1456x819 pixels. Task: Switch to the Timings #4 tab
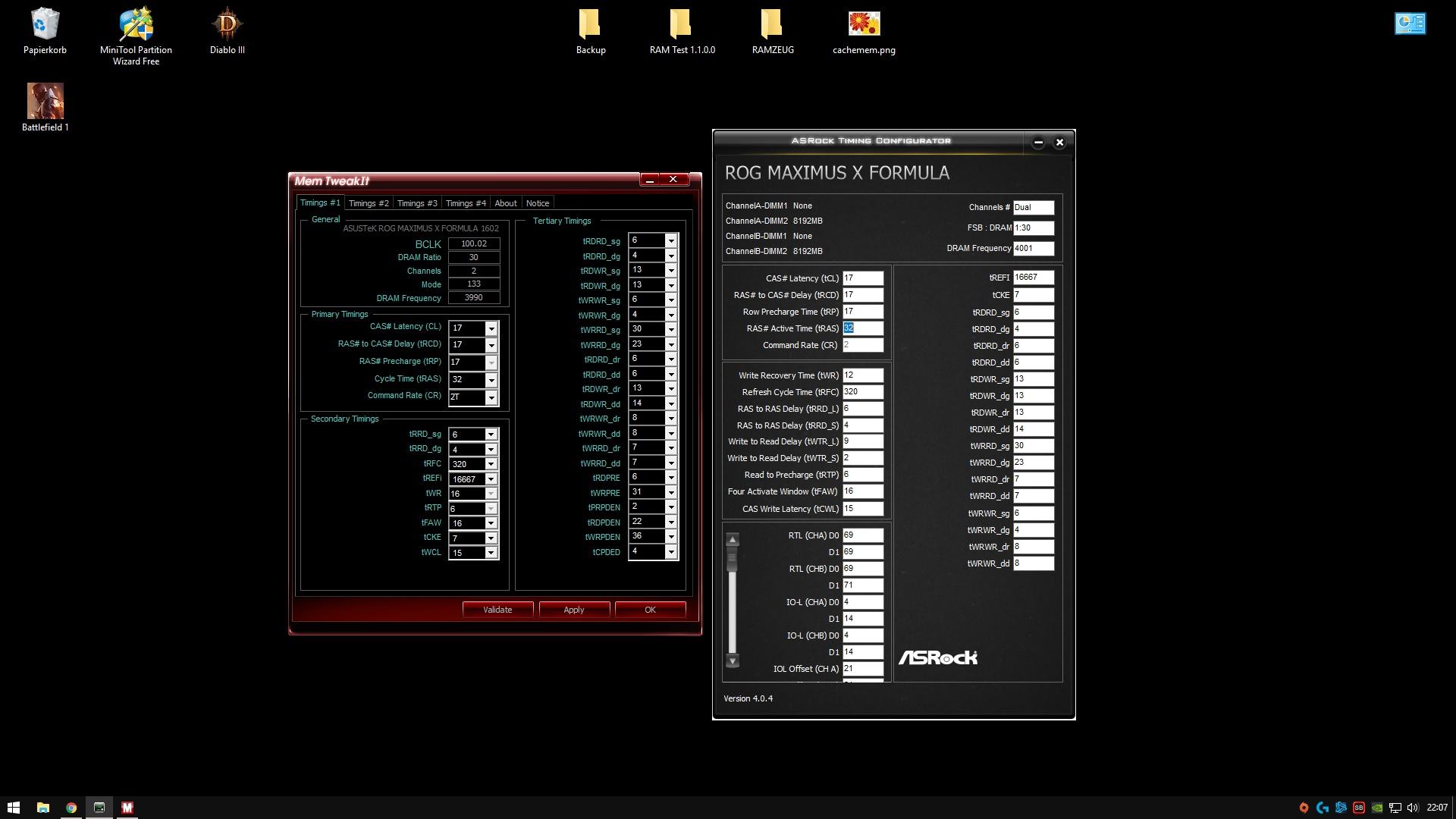point(466,203)
